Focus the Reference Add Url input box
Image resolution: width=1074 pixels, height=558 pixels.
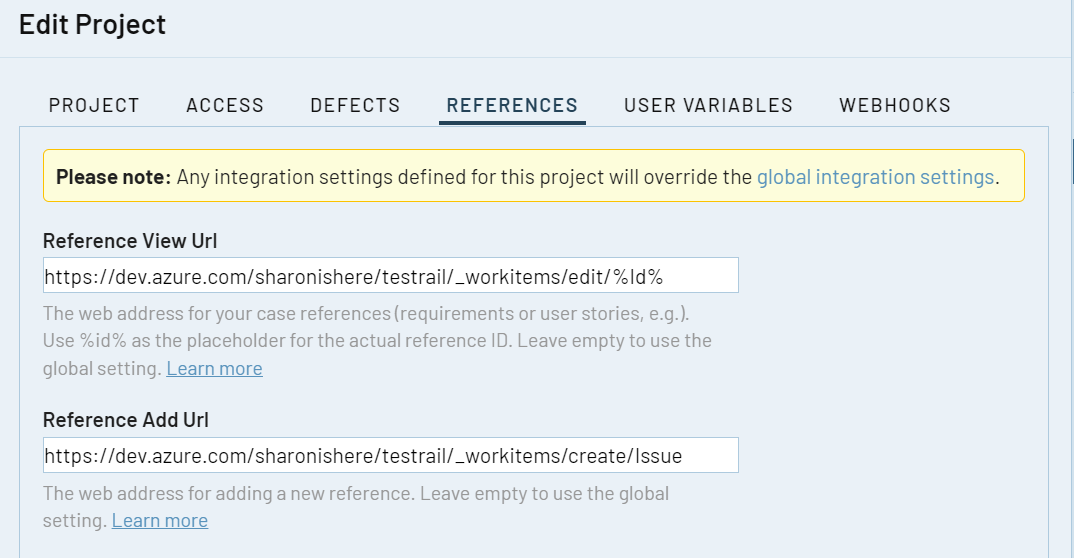[x=390, y=455]
